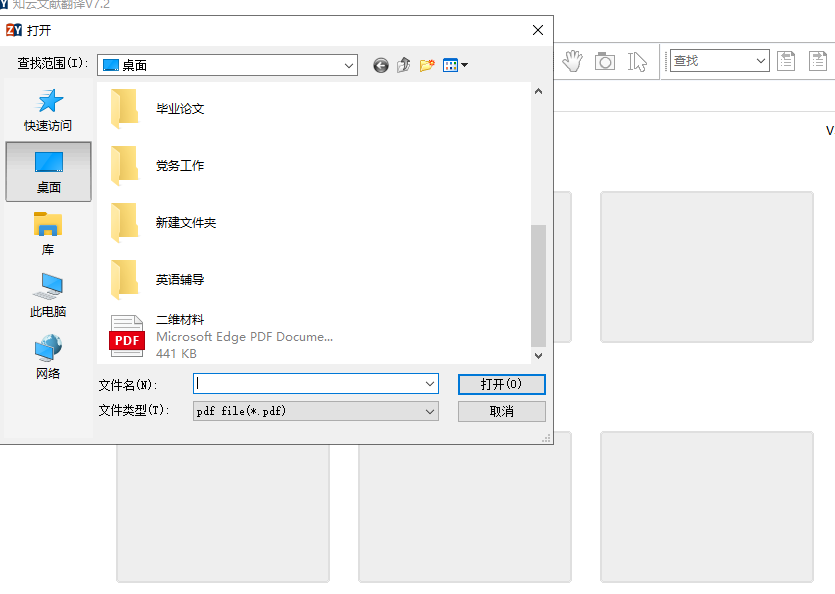835x594 pixels.
Task: Click the camera capture tool icon
Action: click(604, 60)
